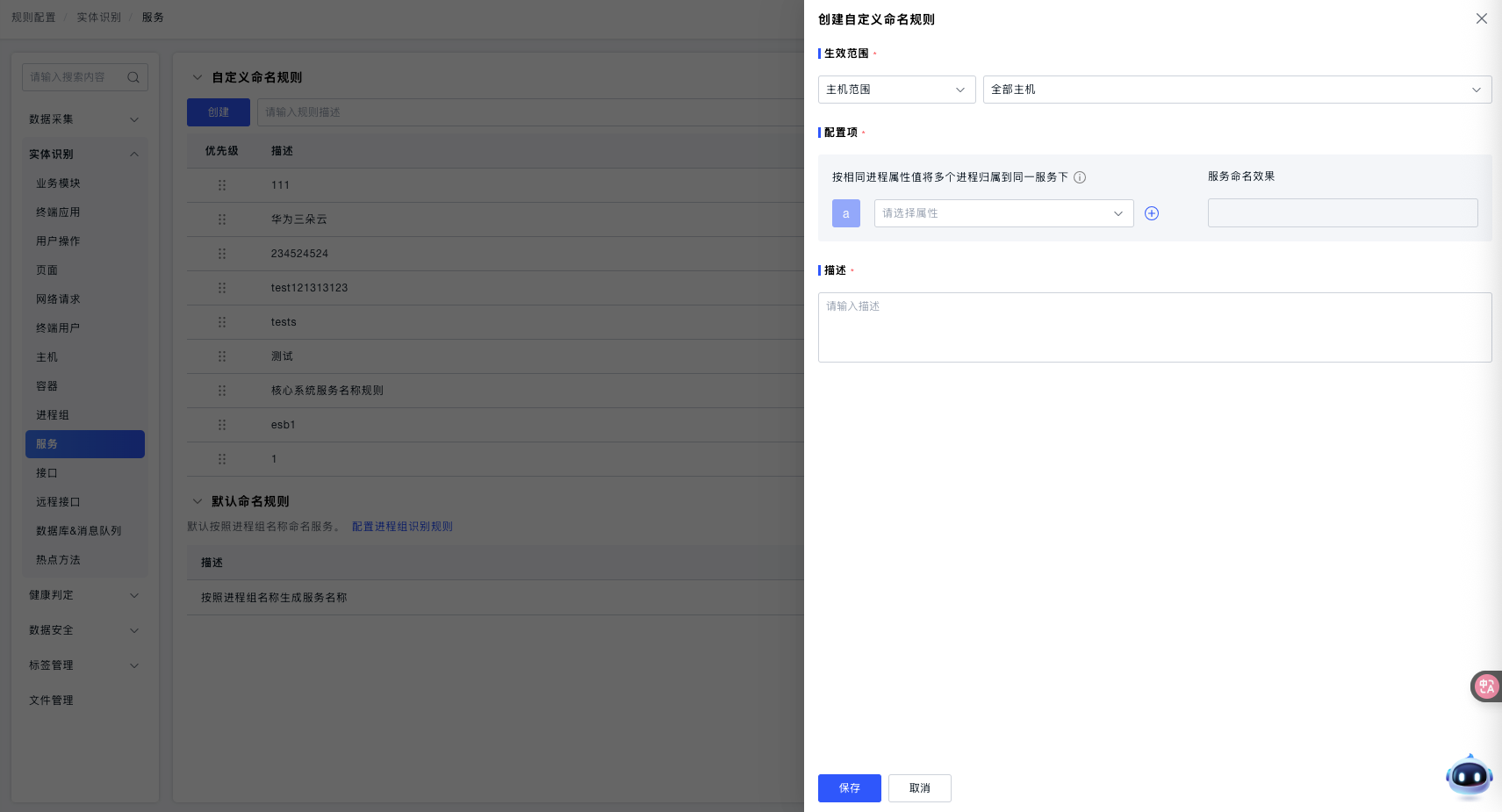The height and width of the screenshot is (812, 1502).
Task: Open the 全部主机 host selection dropdown
Action: tap(1236, 90)
